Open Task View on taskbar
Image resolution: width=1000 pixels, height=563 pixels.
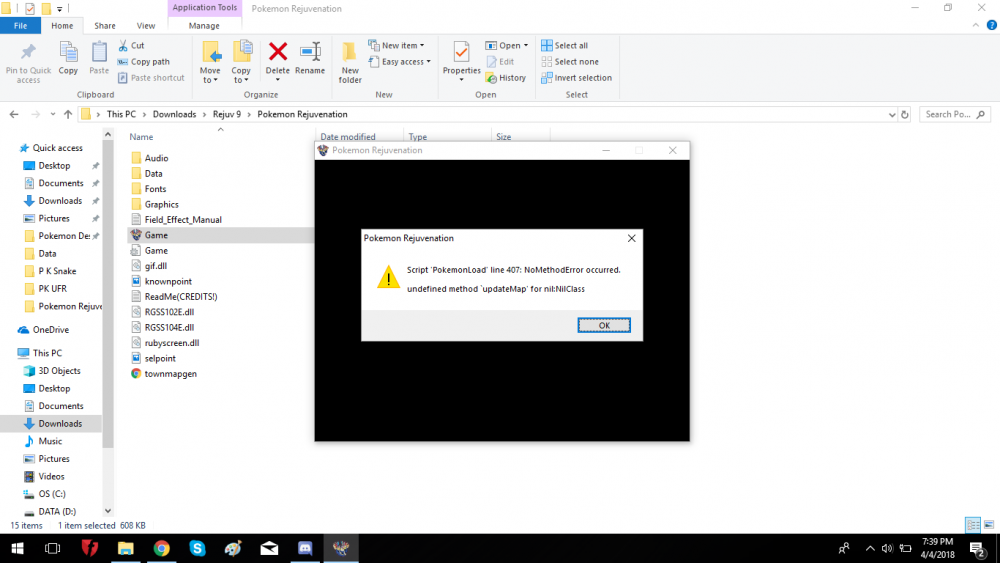[x=52, y=548]
